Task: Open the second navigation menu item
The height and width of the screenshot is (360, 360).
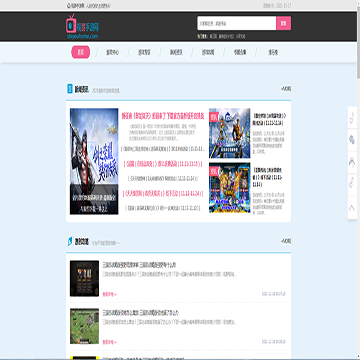Action: pos(112,52)
